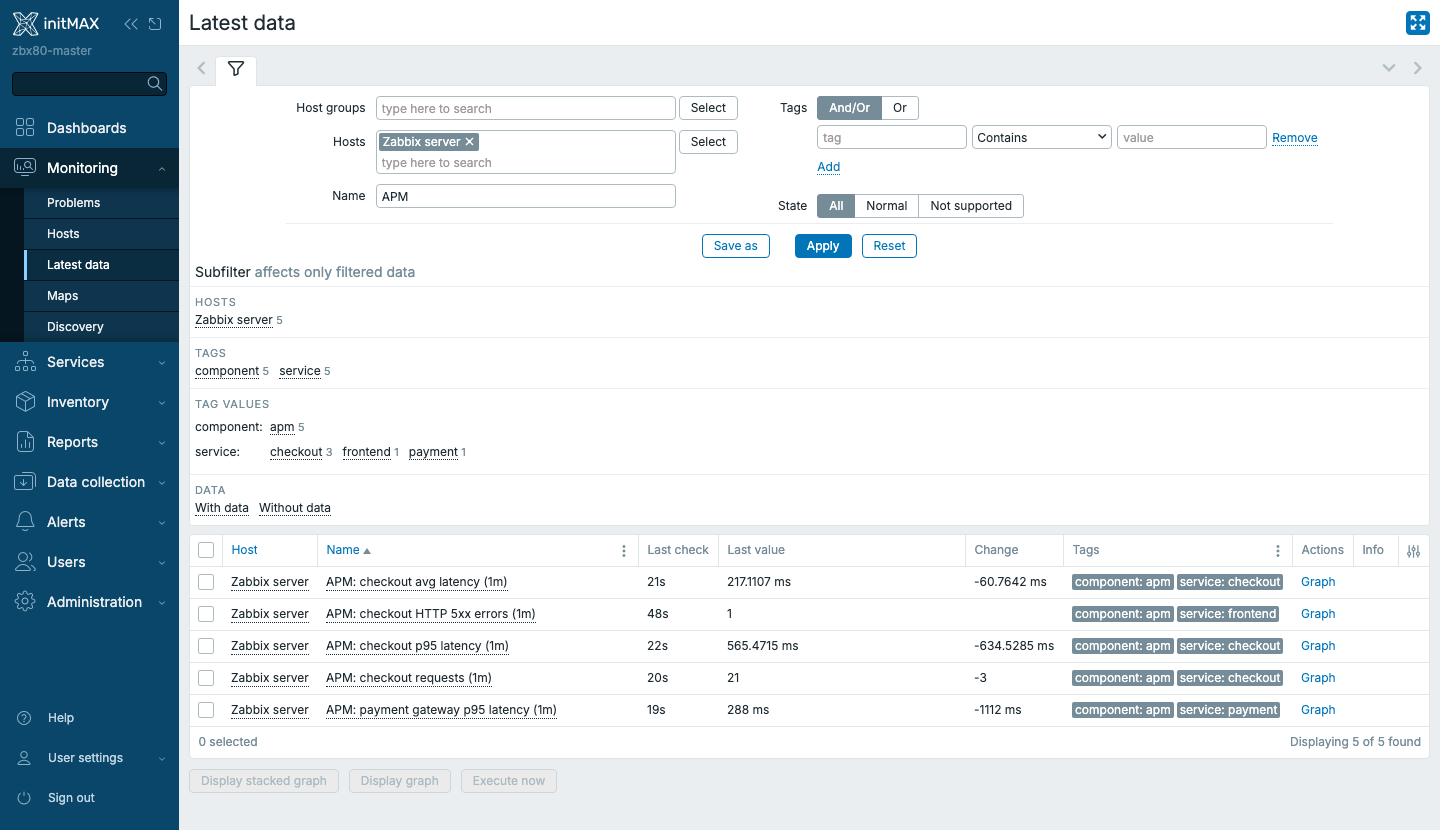The image size is (1440, 830).
Task: Click the Save as button
Action: [x=736, y=246]
